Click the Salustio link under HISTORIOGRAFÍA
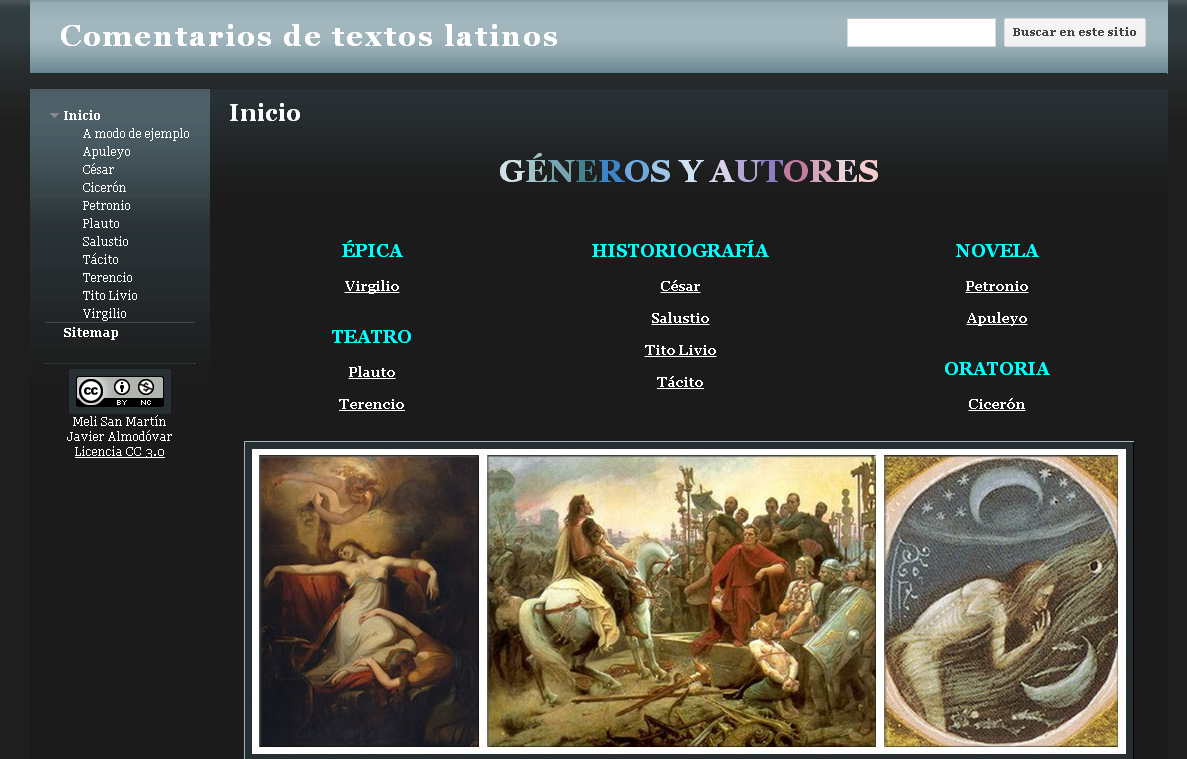Screen dimensions: 1187x759 point(680,319)
